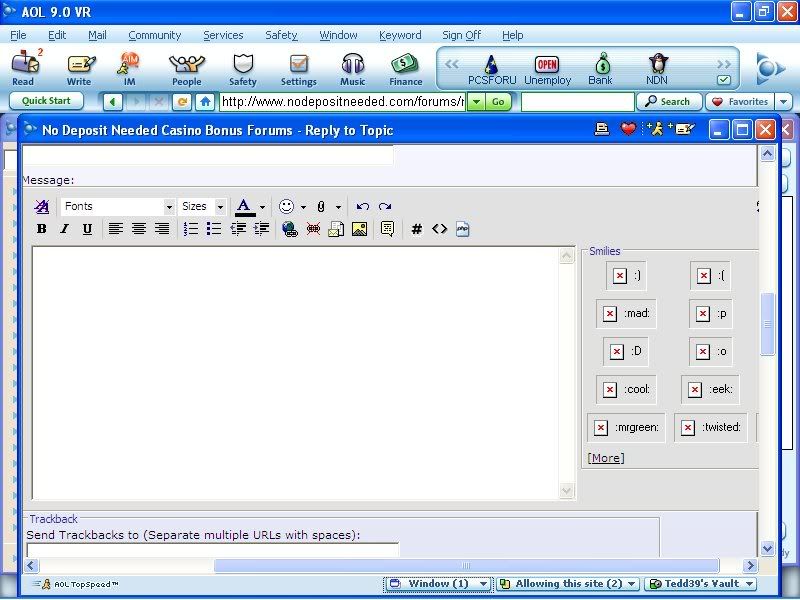Launch the IM instant messenger icon

(x=129, y=67)
